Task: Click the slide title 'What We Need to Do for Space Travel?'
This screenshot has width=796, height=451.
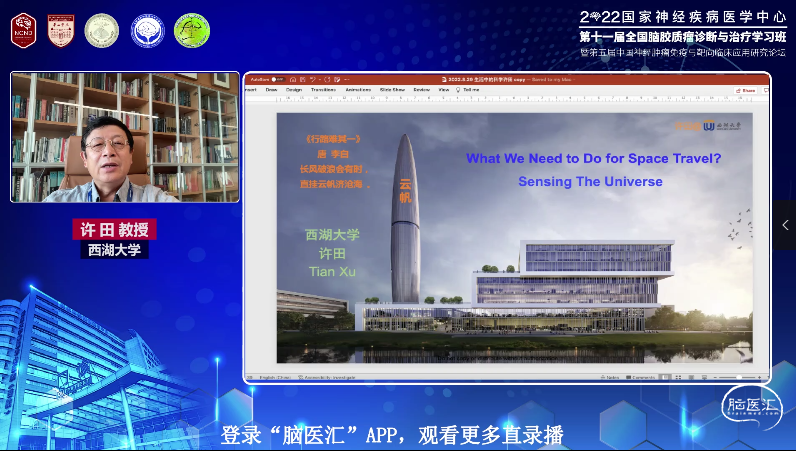Action: 593,158
